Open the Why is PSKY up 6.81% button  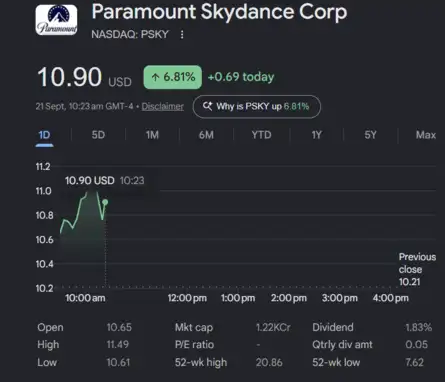point(257,107)
